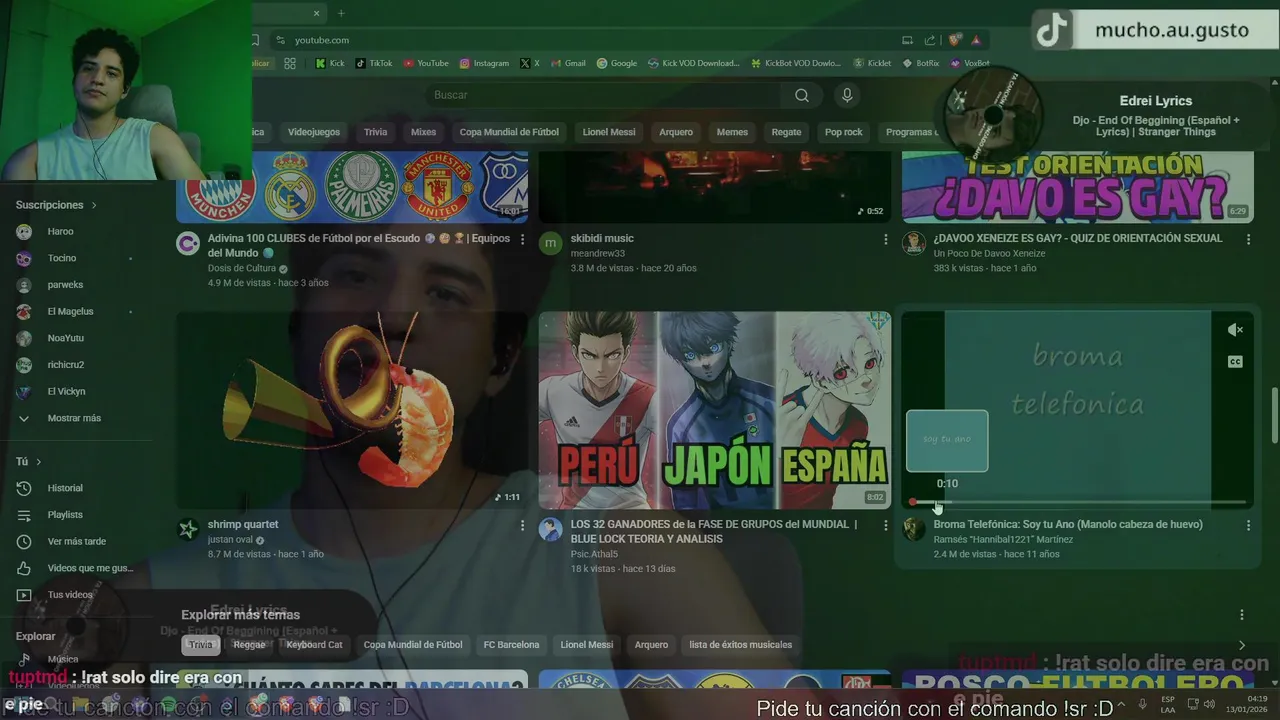Toggle the system tray microphone icon

pos(1142,704)
